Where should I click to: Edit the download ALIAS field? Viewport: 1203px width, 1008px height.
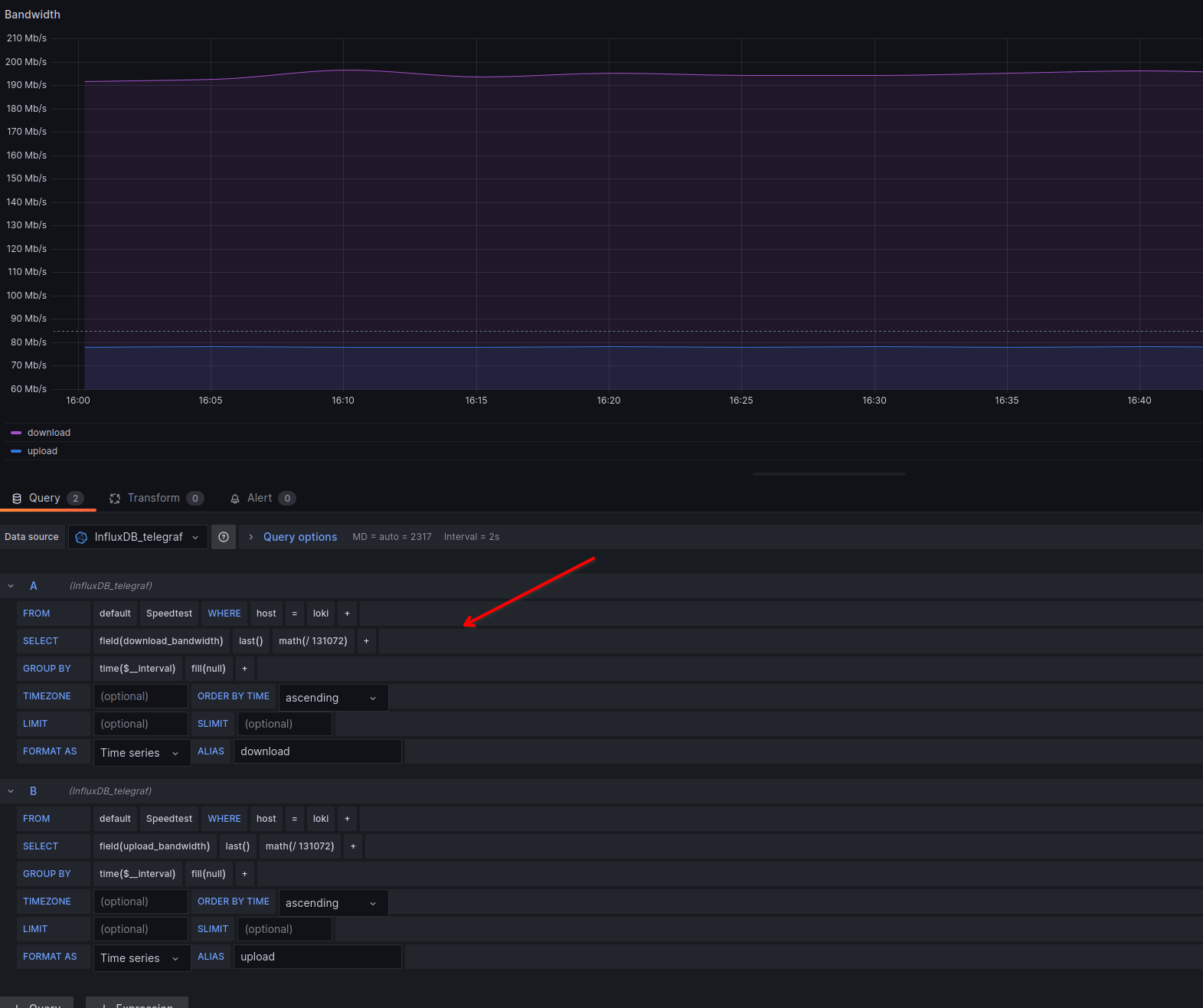tap(318, 751)
